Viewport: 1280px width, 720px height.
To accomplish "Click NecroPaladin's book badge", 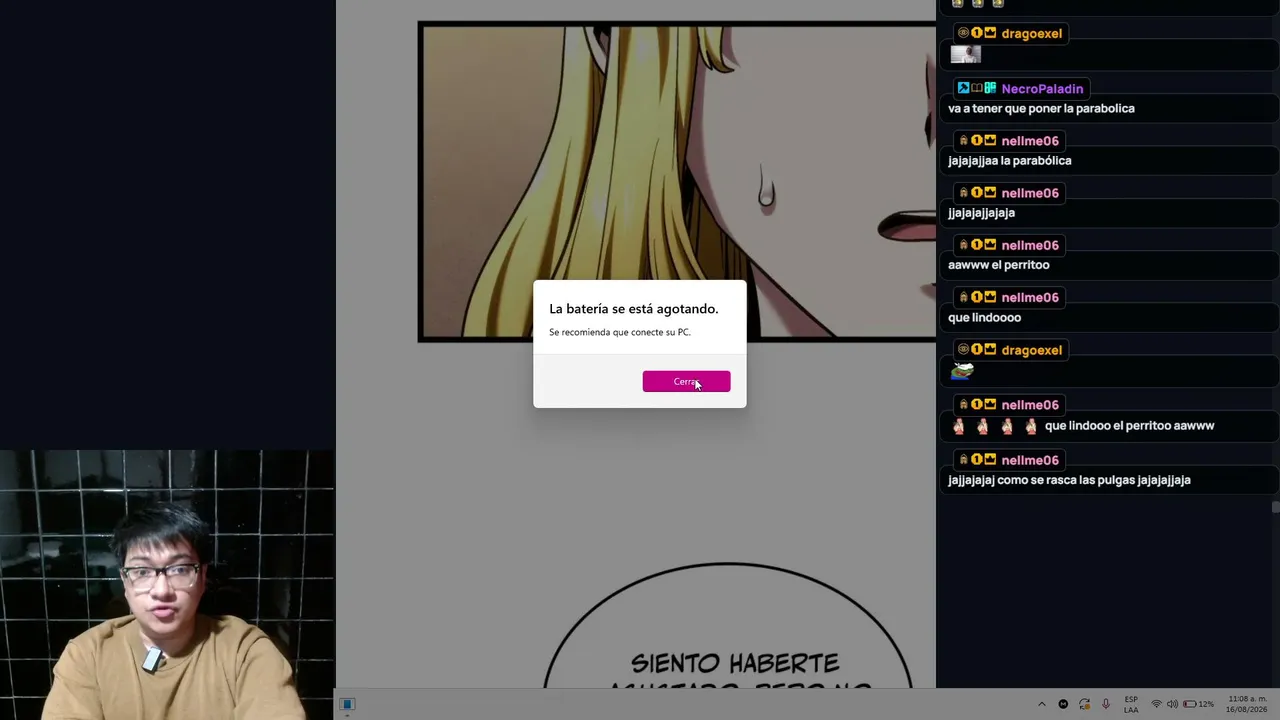I will coord(977,88).
